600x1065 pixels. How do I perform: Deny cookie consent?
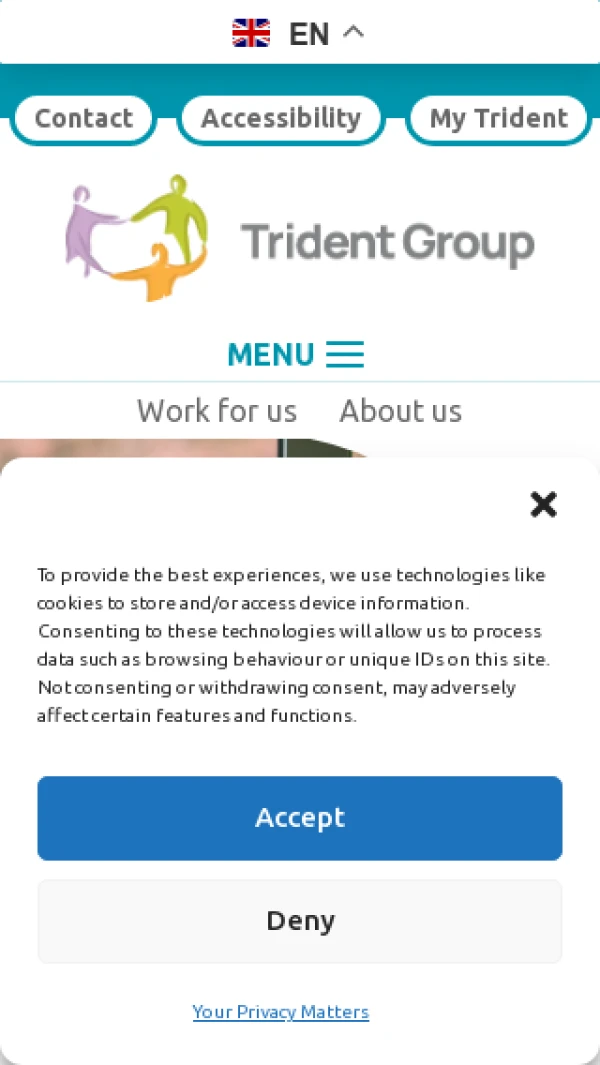[x=300, y=921]
